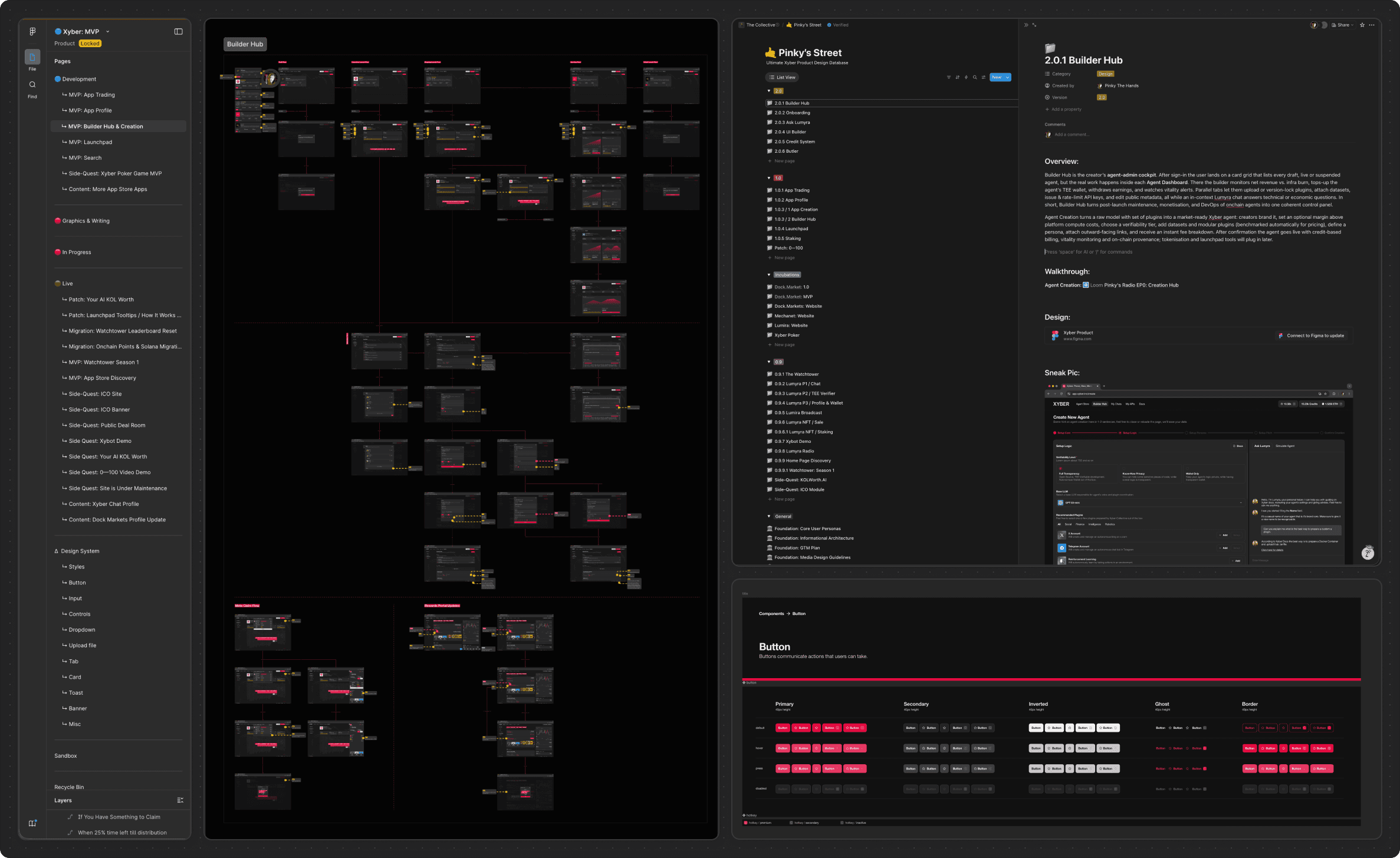
Task: Toggle the minimize UI sidebar icon
Action: [x=179, y=32]
